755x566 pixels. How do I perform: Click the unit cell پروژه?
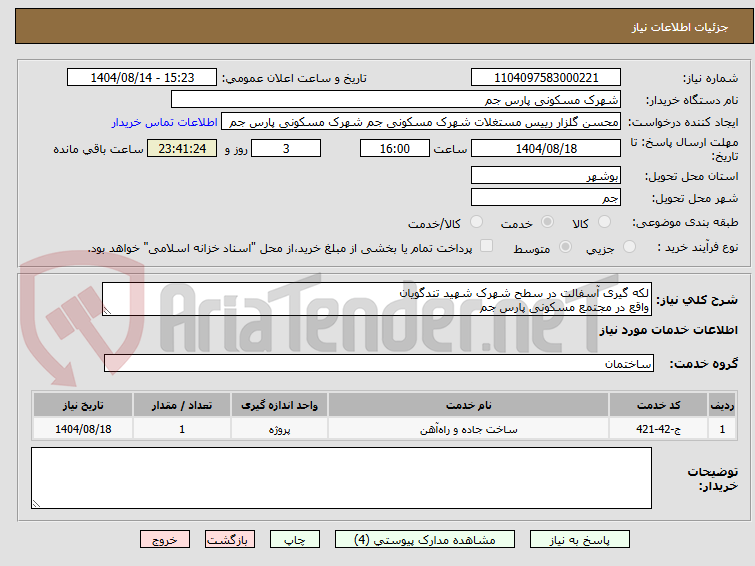[x=279, y=429]
